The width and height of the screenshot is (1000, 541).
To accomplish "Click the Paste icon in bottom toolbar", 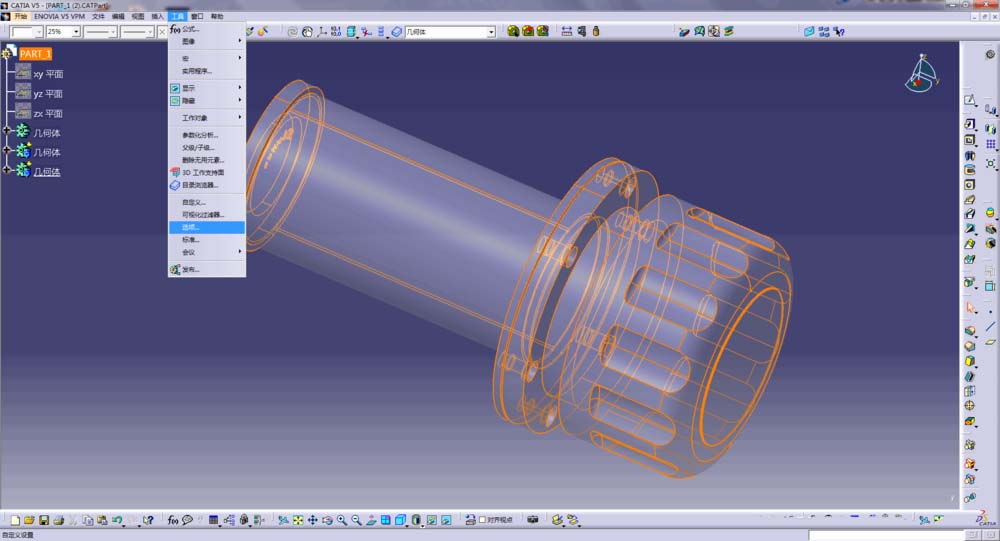I will coord(102,521).
